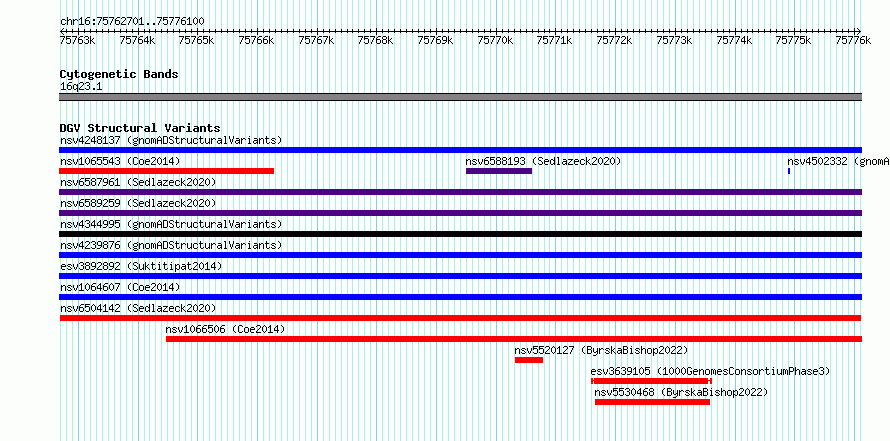Screen dimensions: 890x441
Task: Click the Cytogenetic Bands track title
Action: click(119, 74)
